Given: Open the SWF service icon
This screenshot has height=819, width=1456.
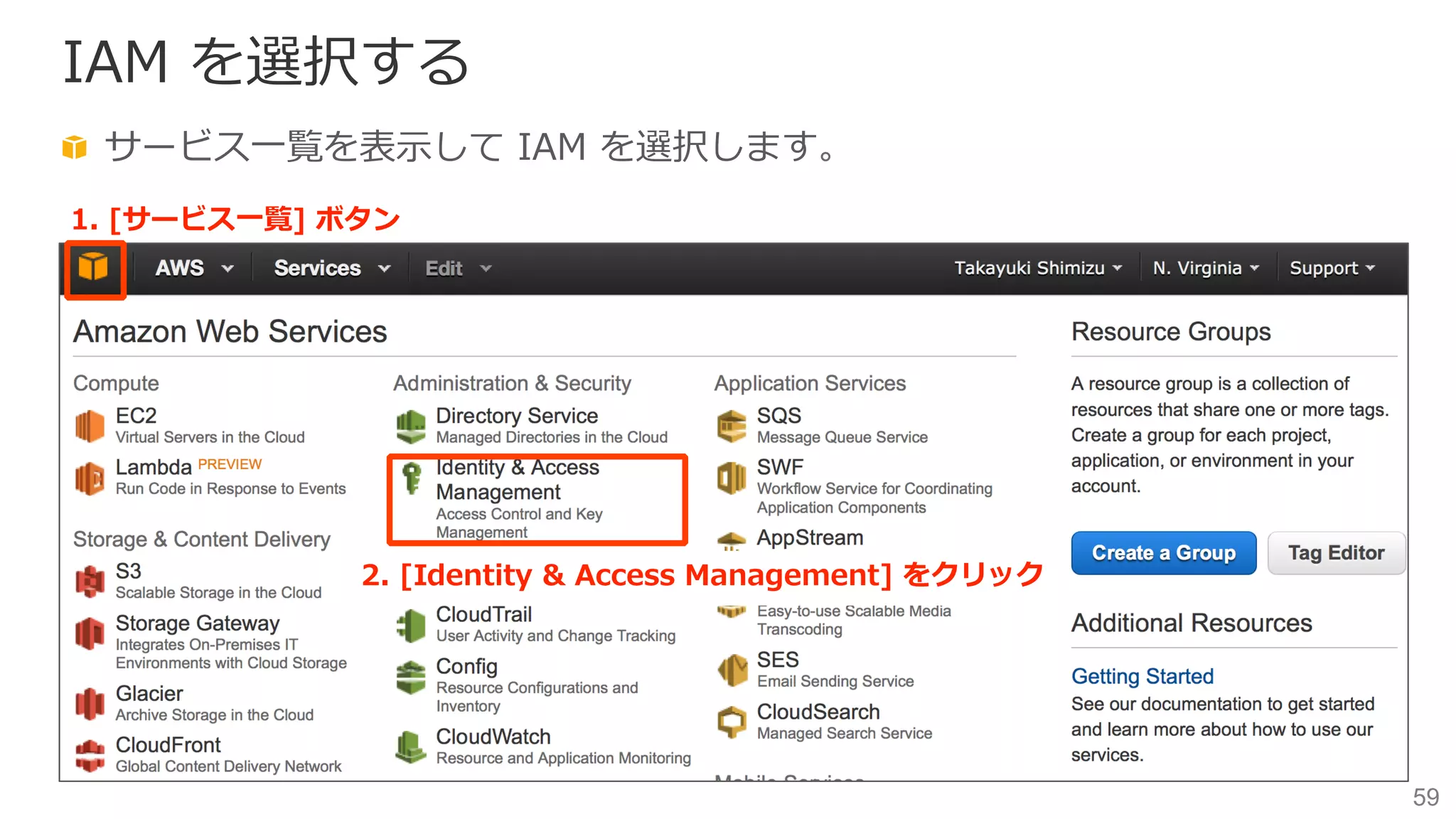Looking at the screenshot, I should pos(732,478).
